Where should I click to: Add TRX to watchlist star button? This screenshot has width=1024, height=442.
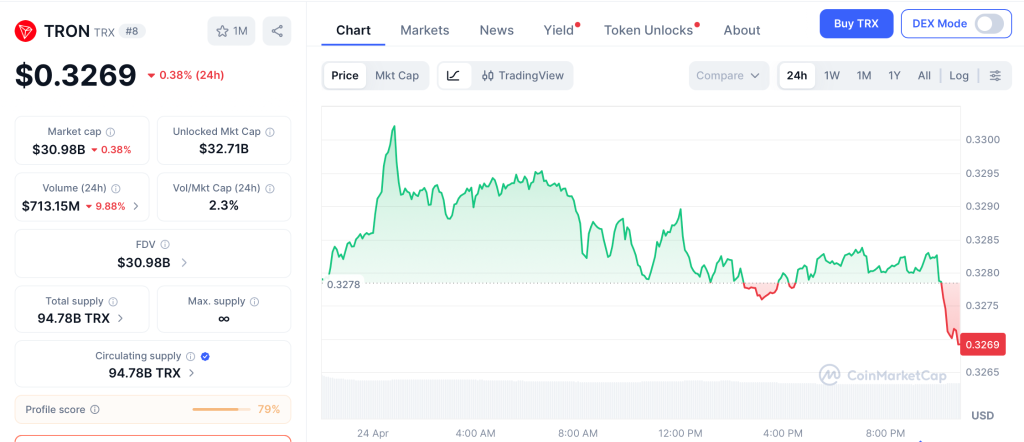(x=231, y=31)
